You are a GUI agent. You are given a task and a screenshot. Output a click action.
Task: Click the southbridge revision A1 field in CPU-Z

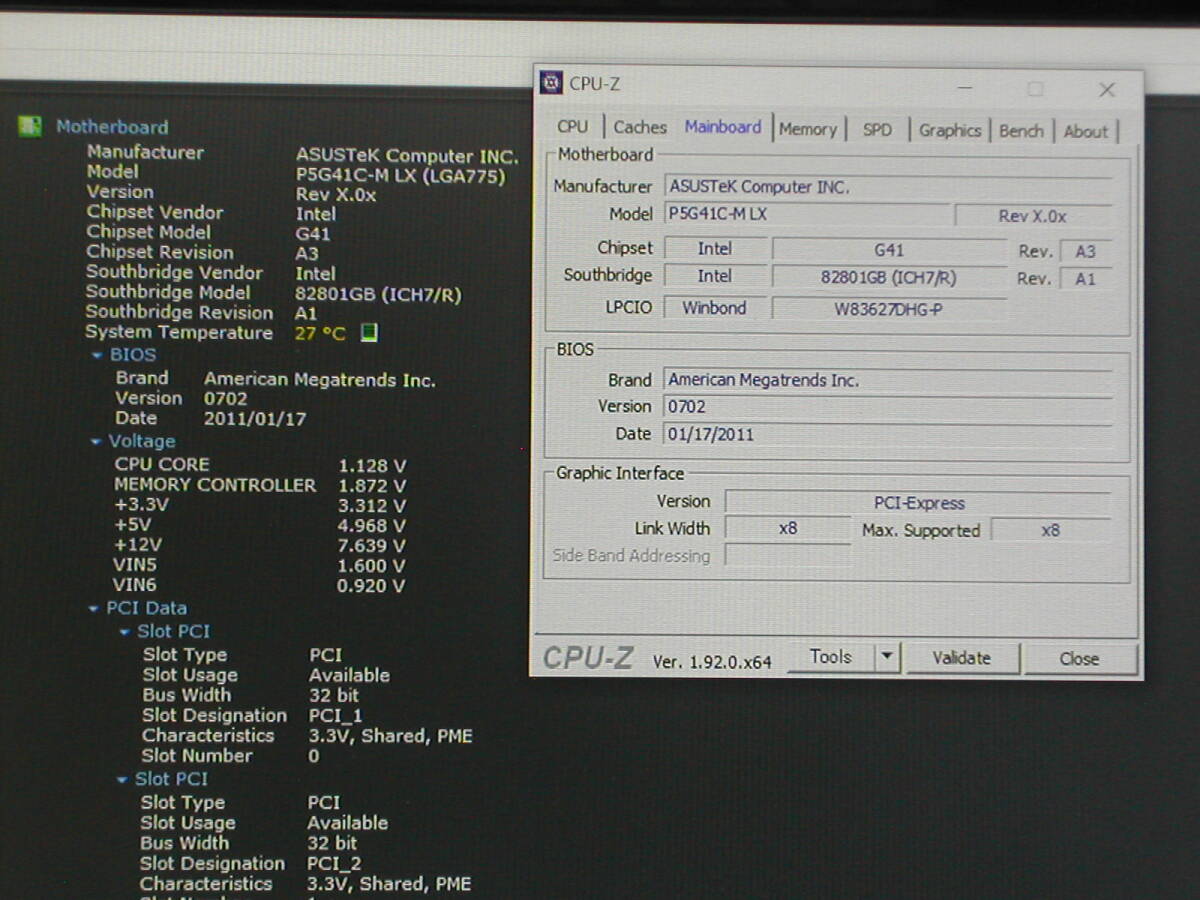point(1086,280)
